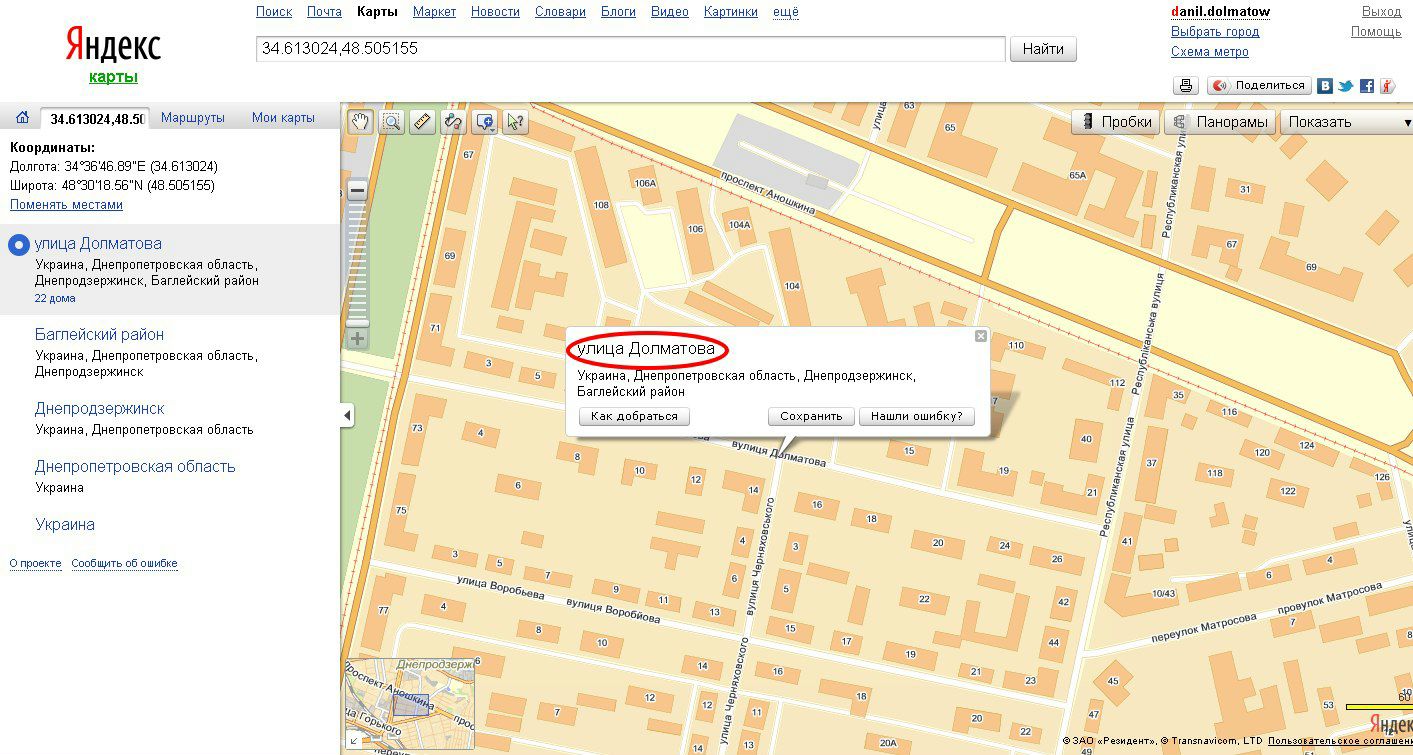Open Картинки in the top navigation
Viewport: 1413px width, 755px height.
pyautogui.click(x=731, y=12)
